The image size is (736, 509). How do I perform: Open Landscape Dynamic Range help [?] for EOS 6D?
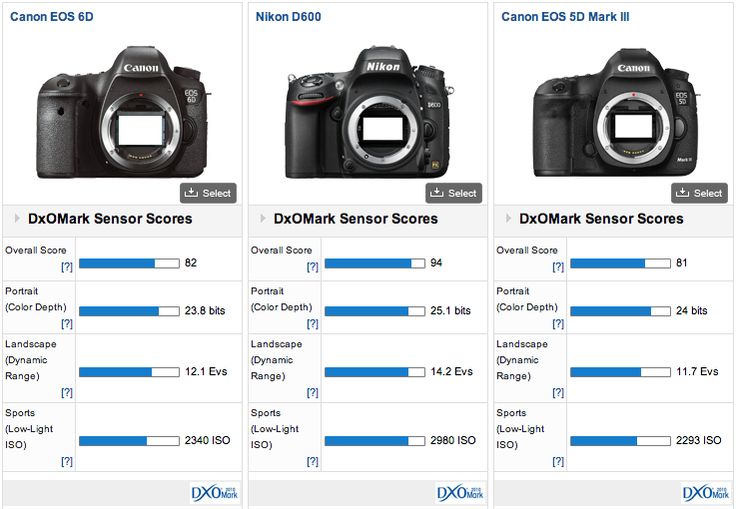pos(67,392)
